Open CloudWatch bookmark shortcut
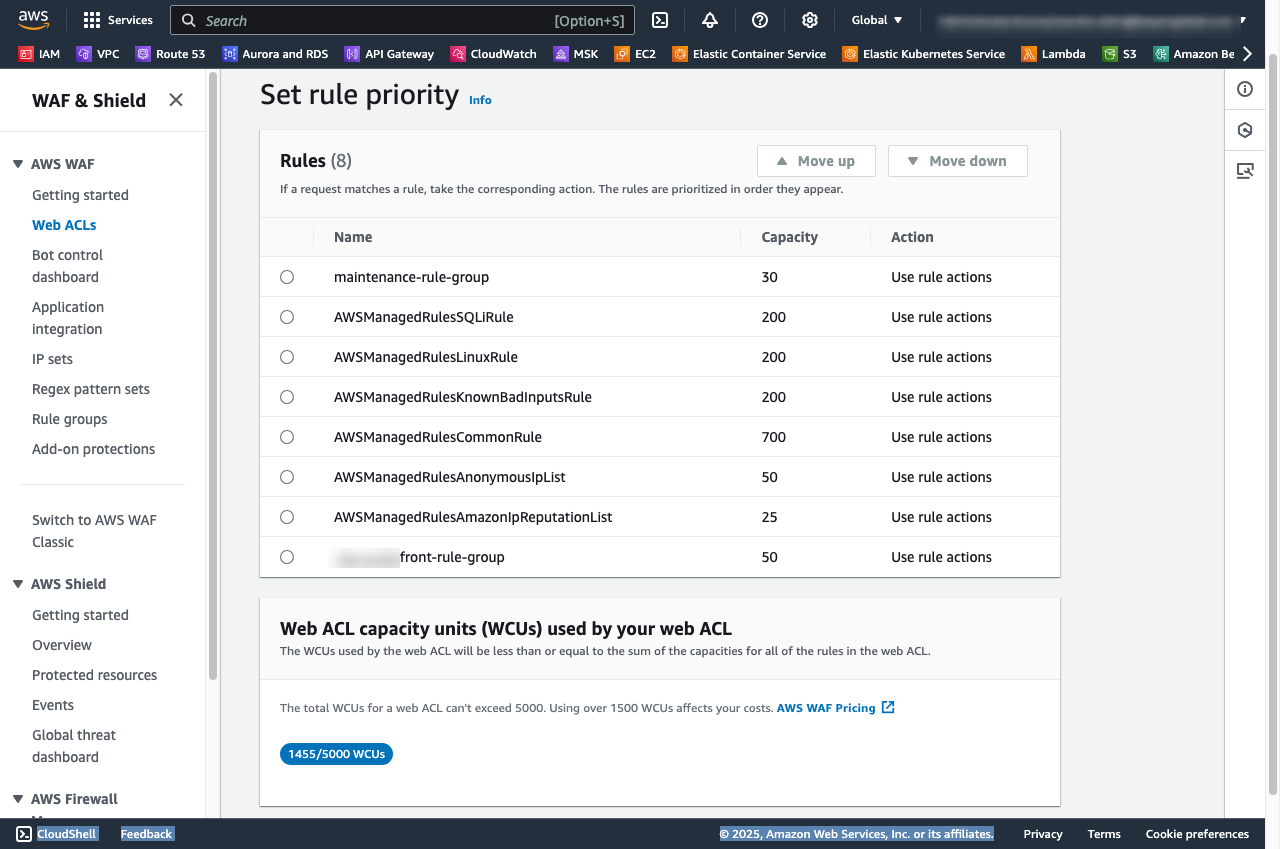This screenshot has width=1280, height=849. pyautogui.click(x=493, y=54)
